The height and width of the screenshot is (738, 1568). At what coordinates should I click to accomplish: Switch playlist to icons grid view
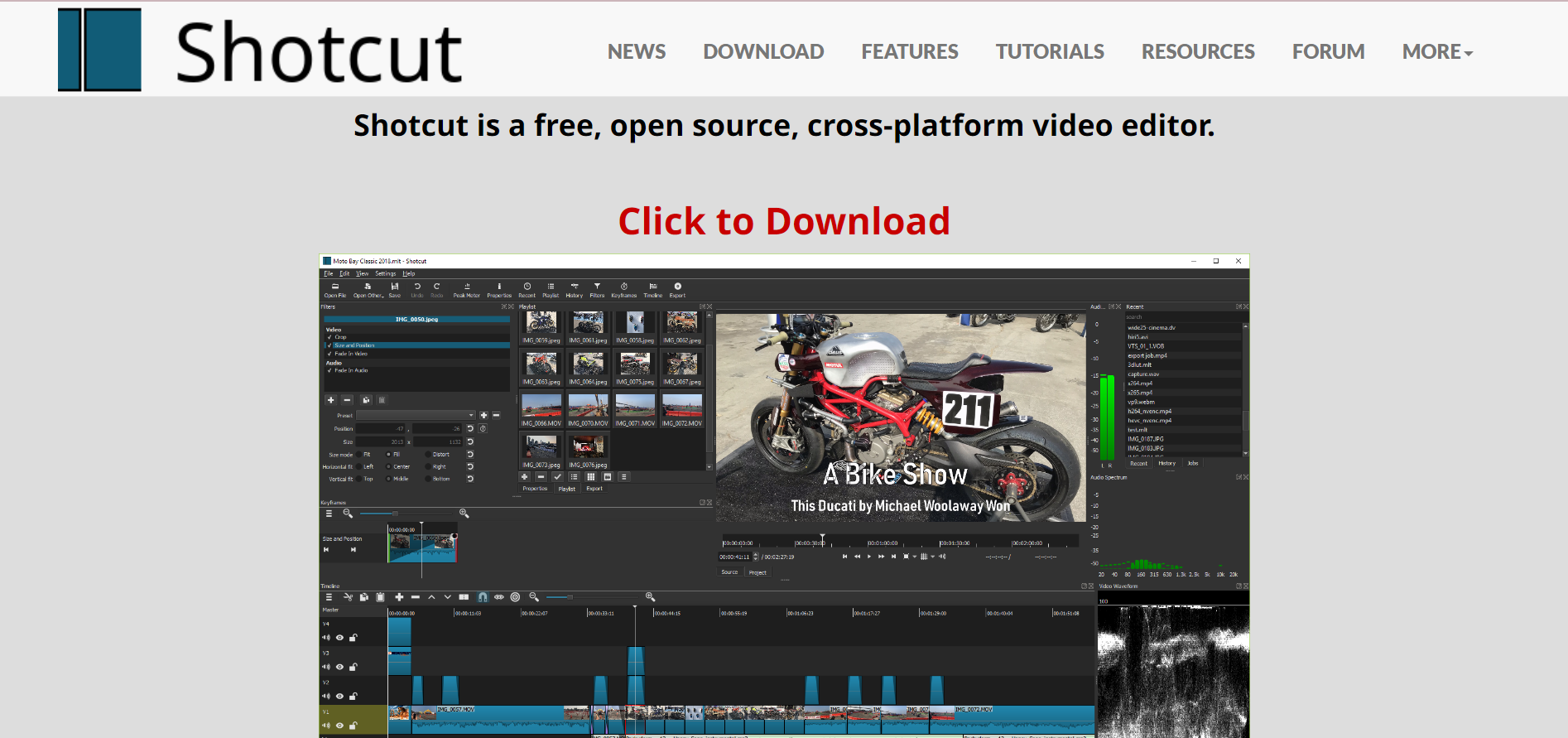click(x=590, y=477)
